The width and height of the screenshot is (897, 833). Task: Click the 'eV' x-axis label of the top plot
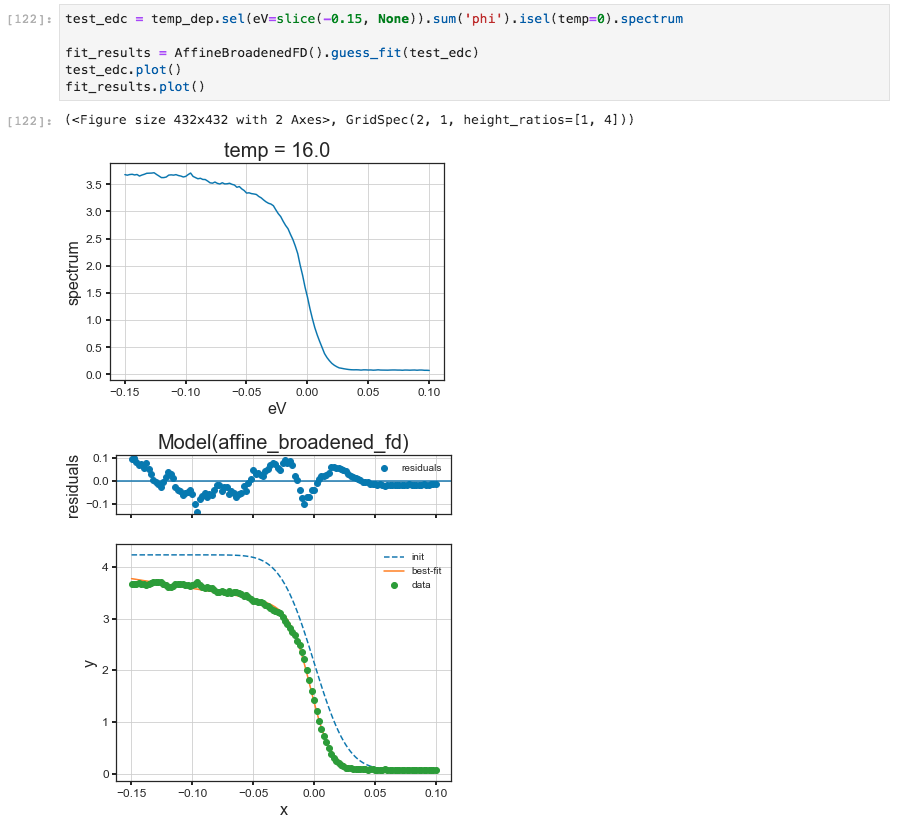point(277,408)
